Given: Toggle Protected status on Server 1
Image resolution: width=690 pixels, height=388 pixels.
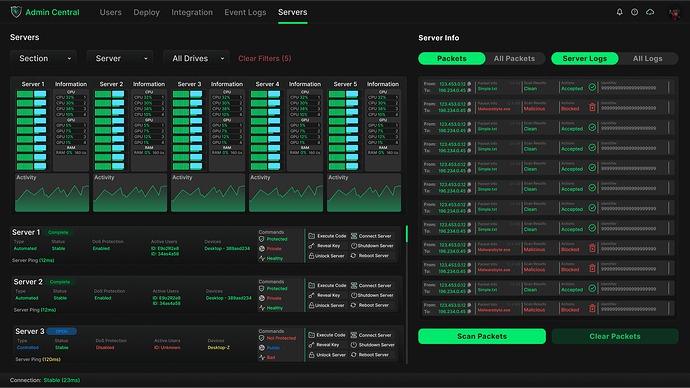Looking at the screenshot, I should pyautogui.click(x=273, y=239).
